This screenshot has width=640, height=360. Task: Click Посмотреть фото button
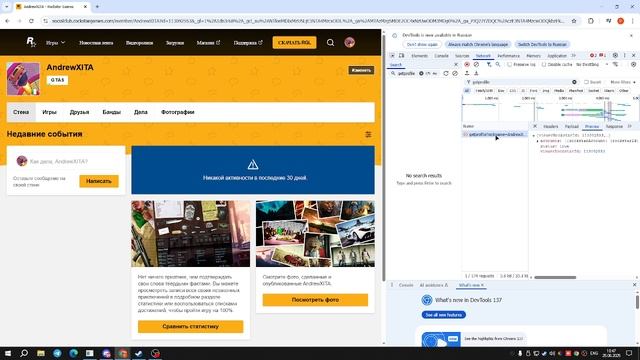315,300
